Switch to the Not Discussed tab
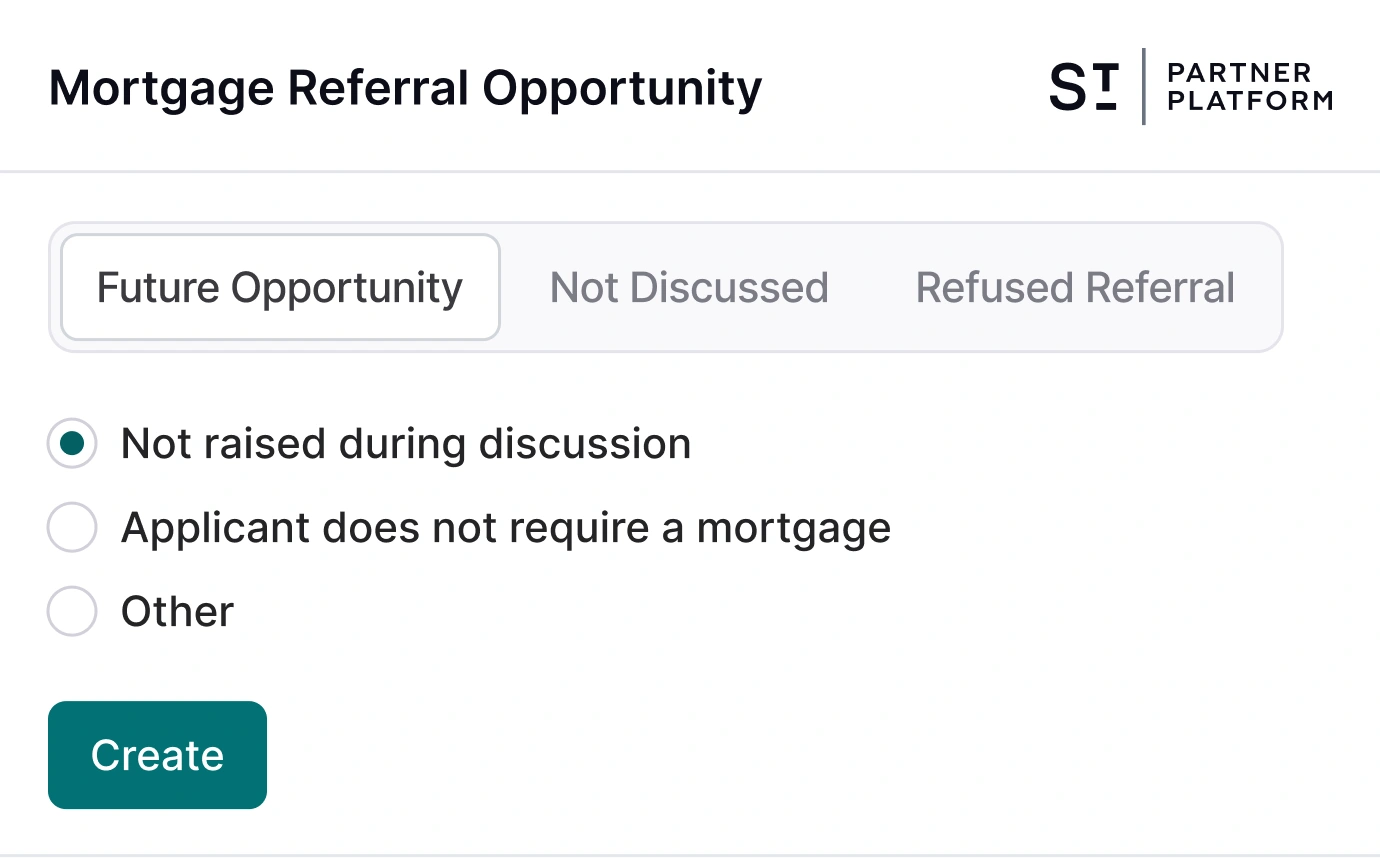This screenshot has height=858, width=1380. pos(688,287)
